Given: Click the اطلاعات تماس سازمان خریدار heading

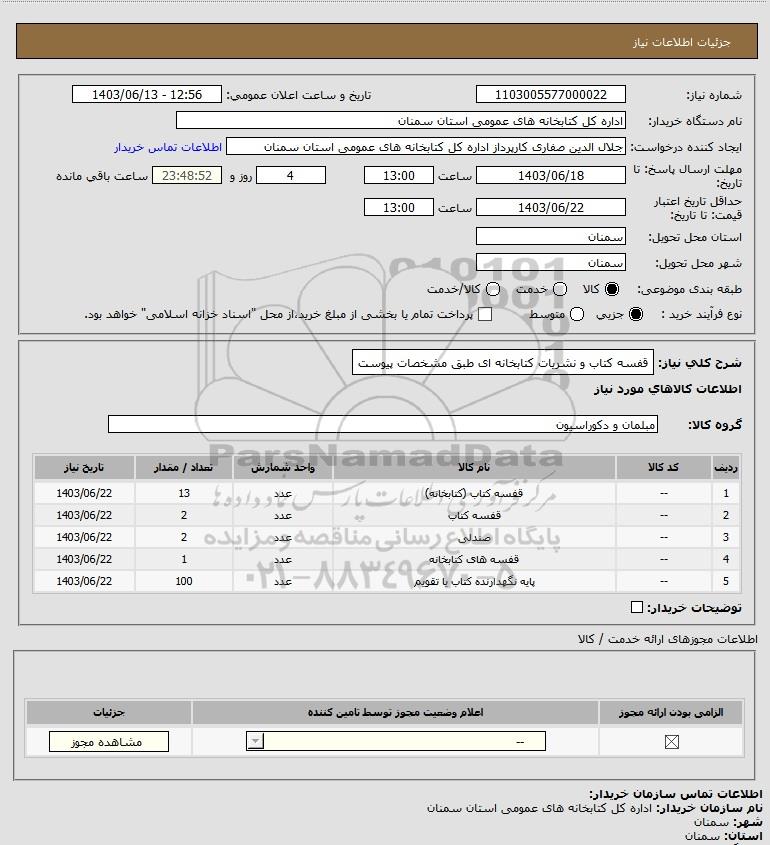Looking at the screenshot, I should (676, 794).
